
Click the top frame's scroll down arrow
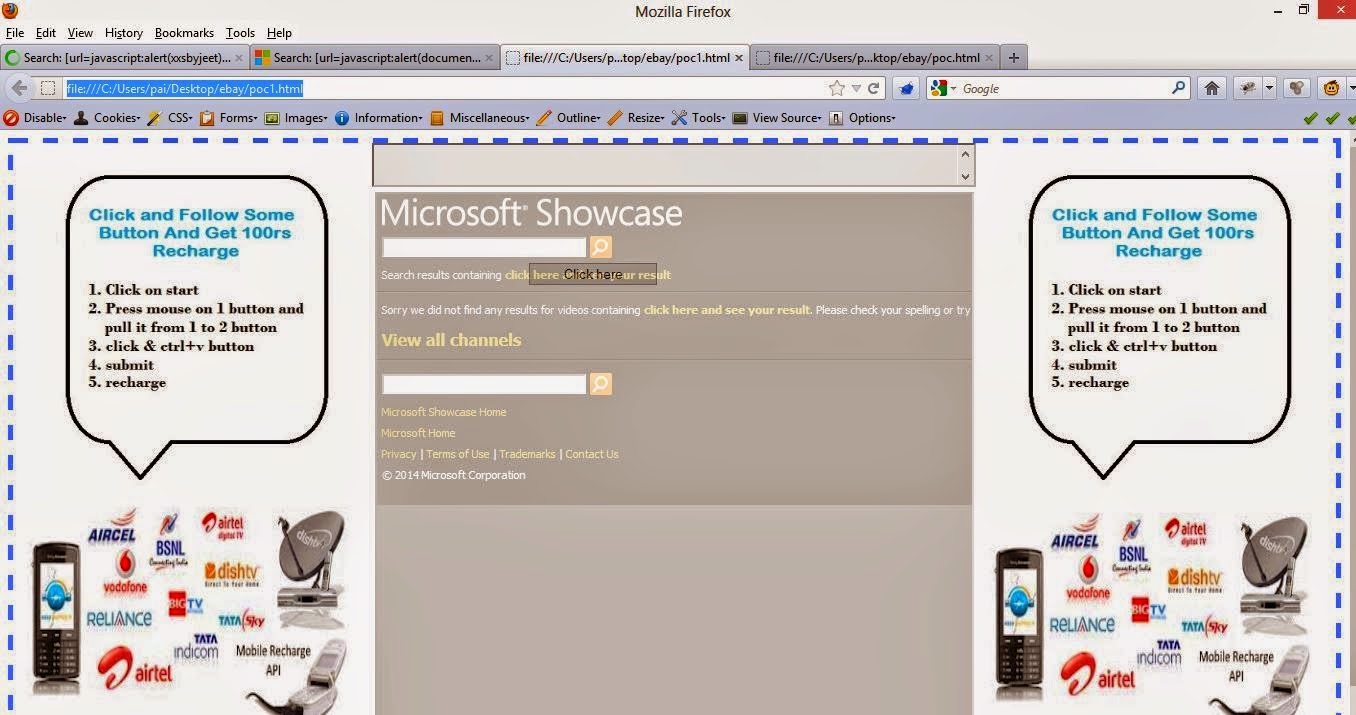965,176
